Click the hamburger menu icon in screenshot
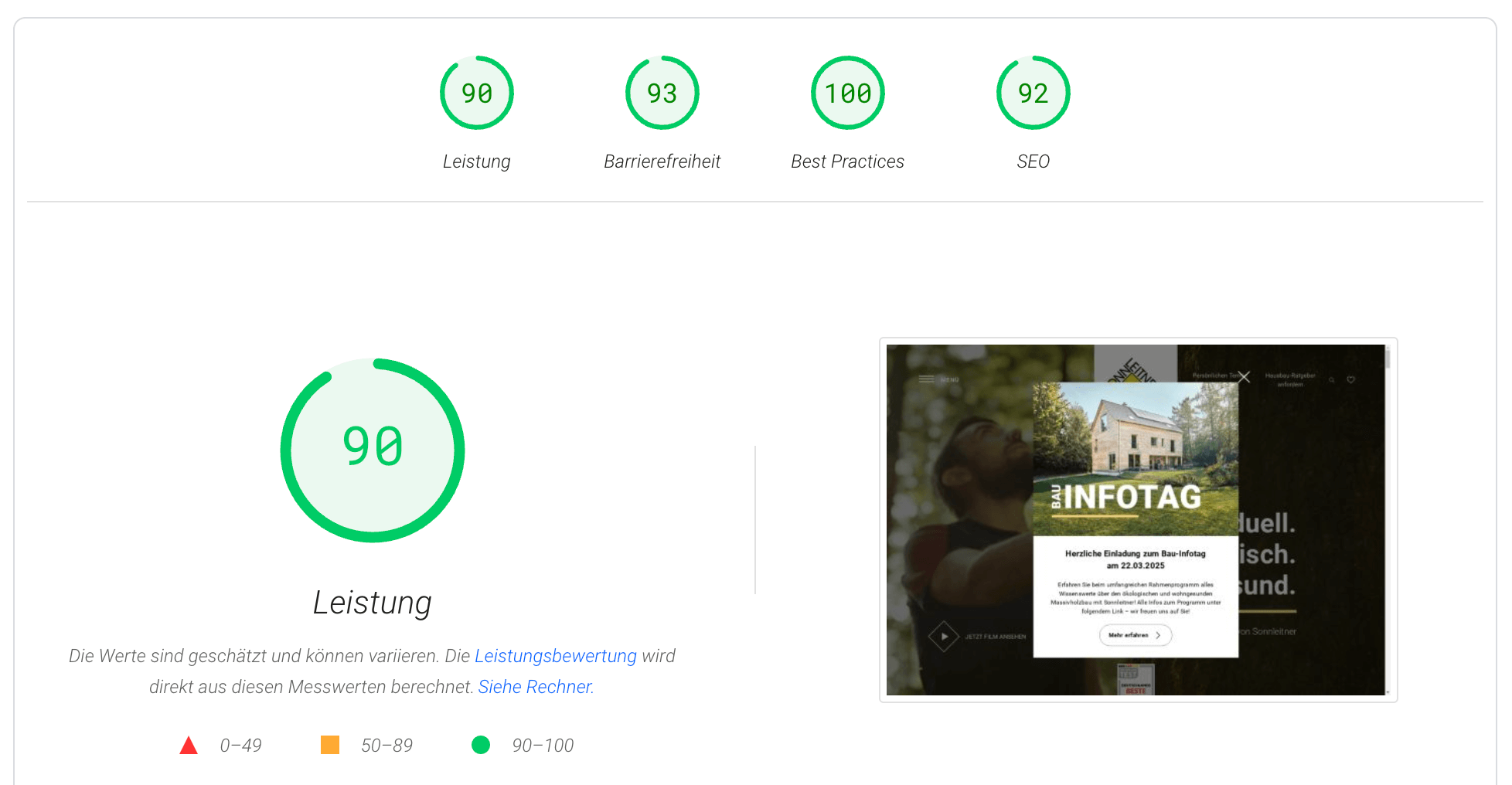Screen dimensions: 1512x785 (x=926, y=379)
